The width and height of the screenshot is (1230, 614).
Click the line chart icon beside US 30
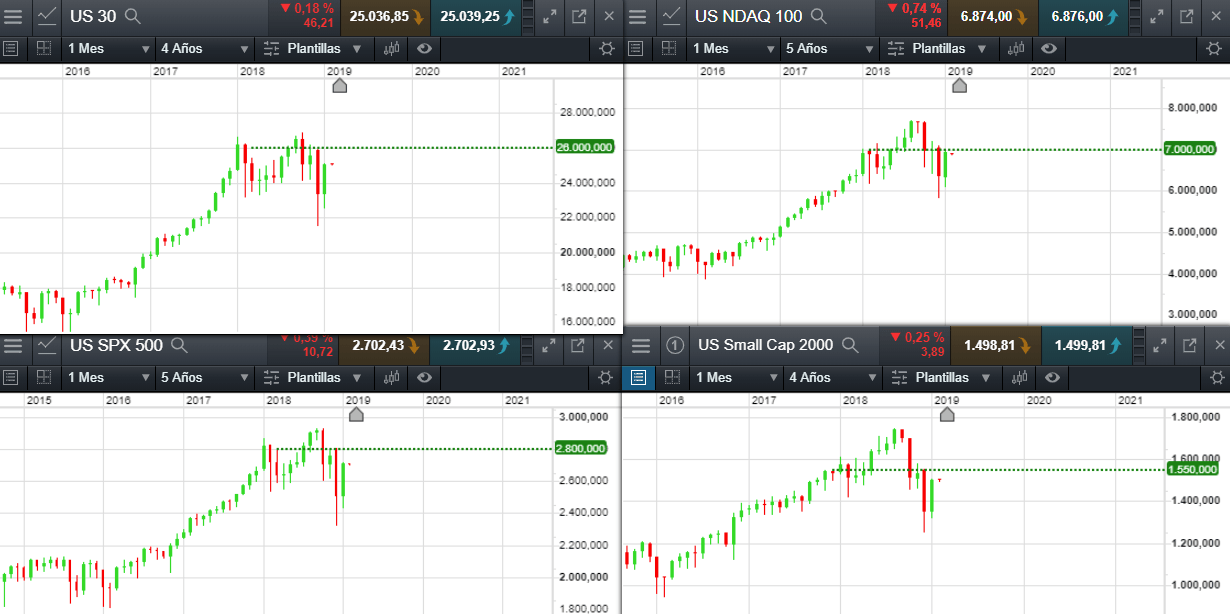click(x=48, y=16)
